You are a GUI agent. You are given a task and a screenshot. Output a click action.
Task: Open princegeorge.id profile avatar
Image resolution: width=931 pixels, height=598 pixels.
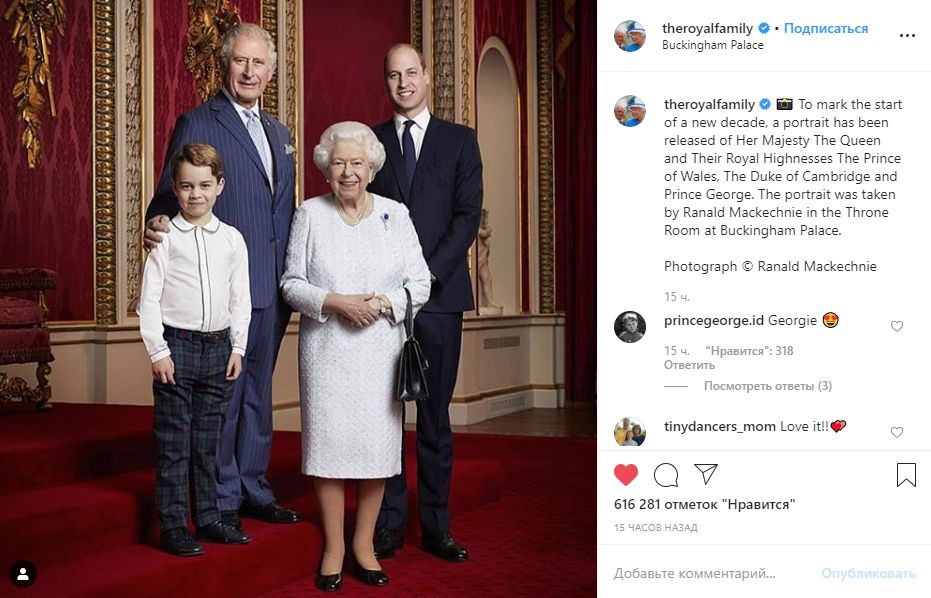click(630, 327)
